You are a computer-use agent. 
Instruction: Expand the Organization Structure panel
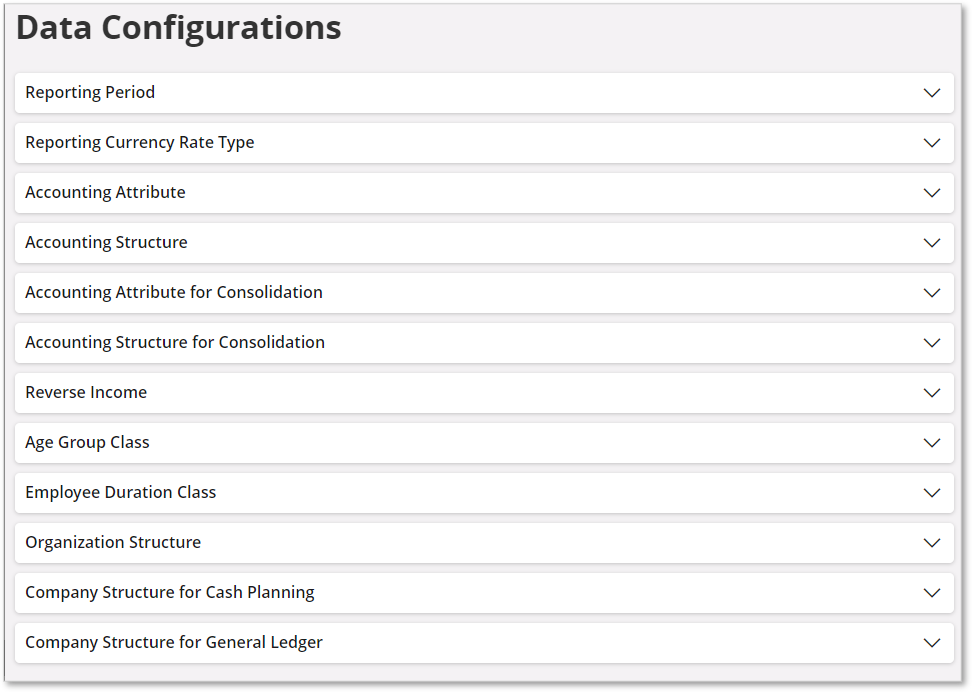(x=483, y=542)
